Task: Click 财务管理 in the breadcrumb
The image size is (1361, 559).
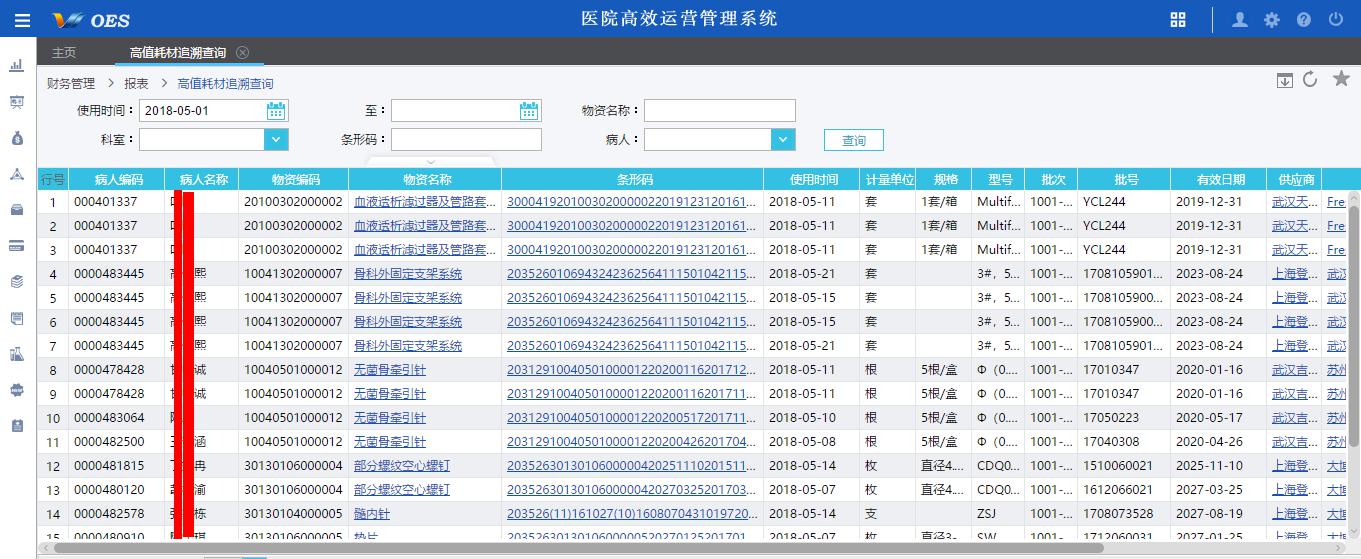Action: [71, 84]
